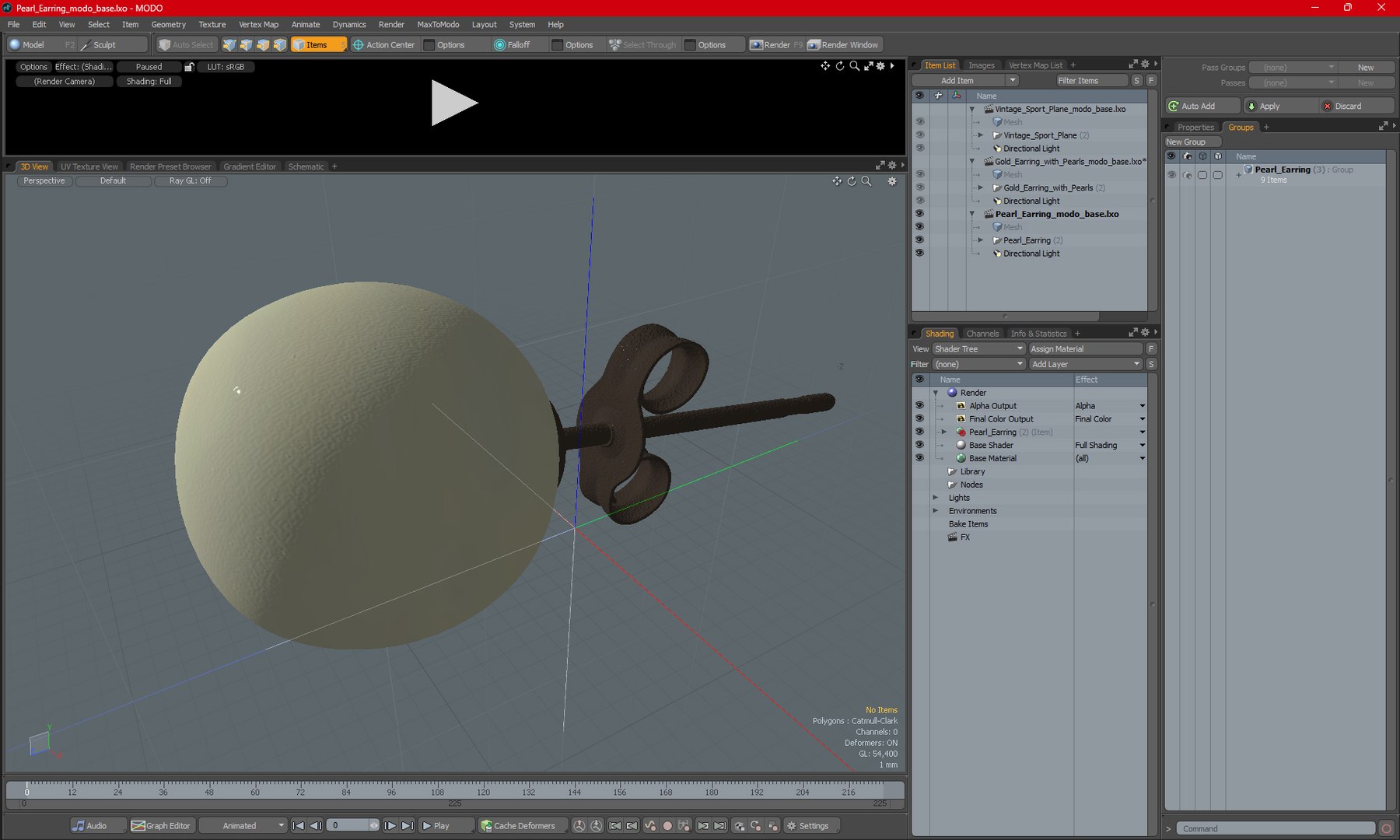This screenshot has width=1400, height=840.
Task: Open 3D viewport settings gear icon
Action: [x=892, y=181]
